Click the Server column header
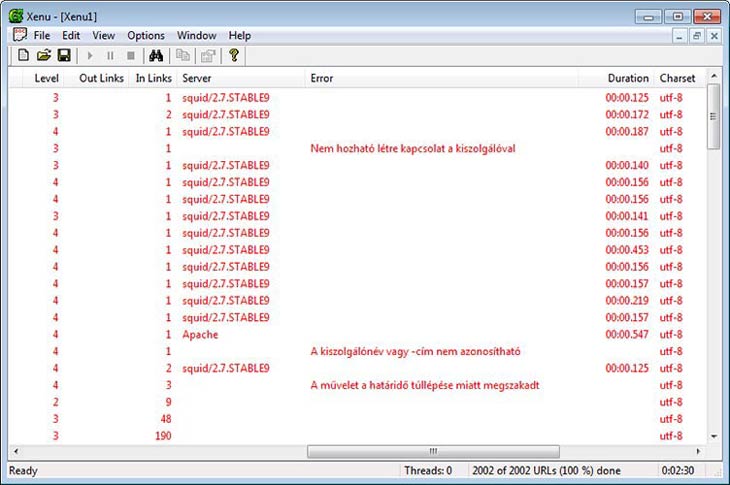Viewport: 730px width, 485px height. point(197,78)
